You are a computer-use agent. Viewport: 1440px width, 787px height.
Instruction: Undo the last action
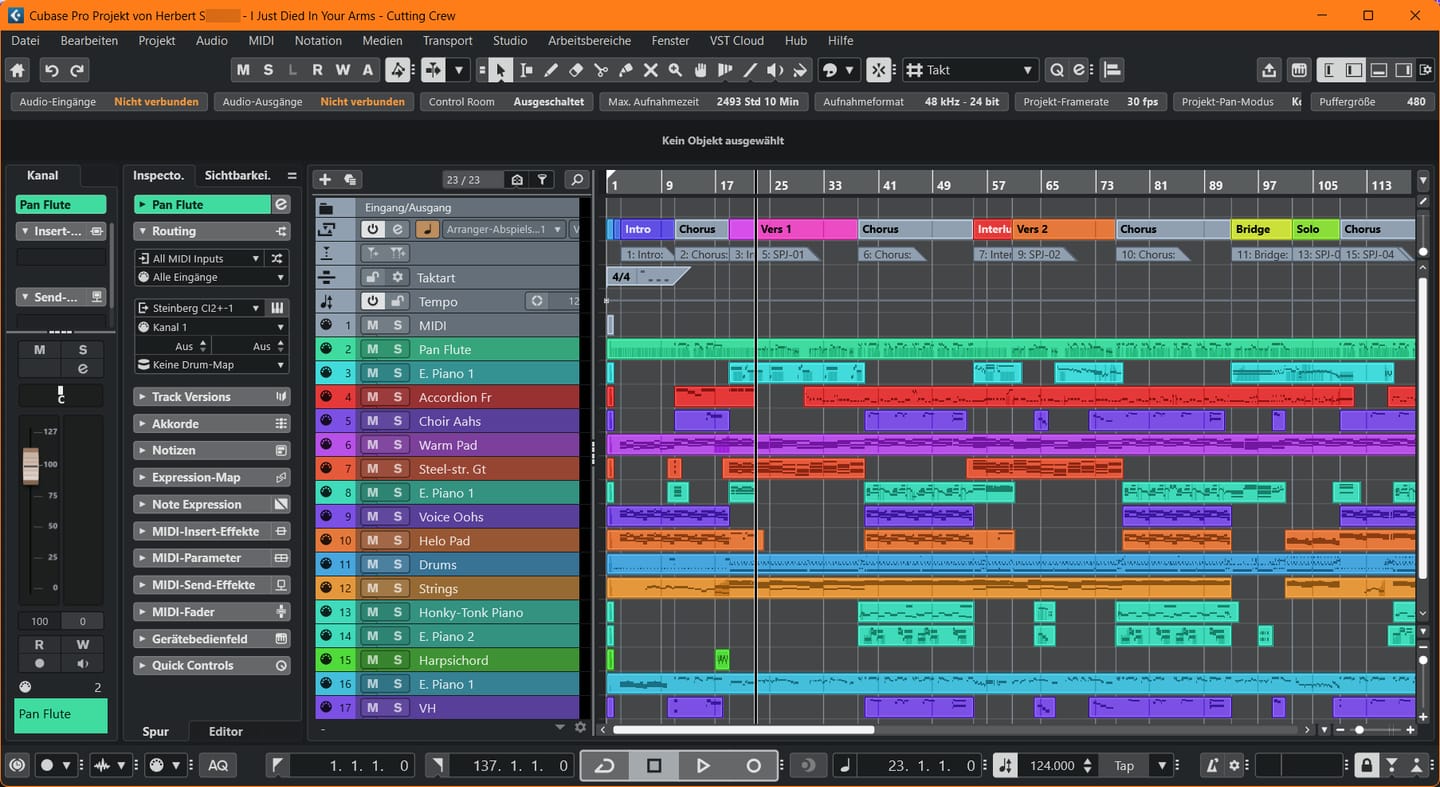coord(52,70)
